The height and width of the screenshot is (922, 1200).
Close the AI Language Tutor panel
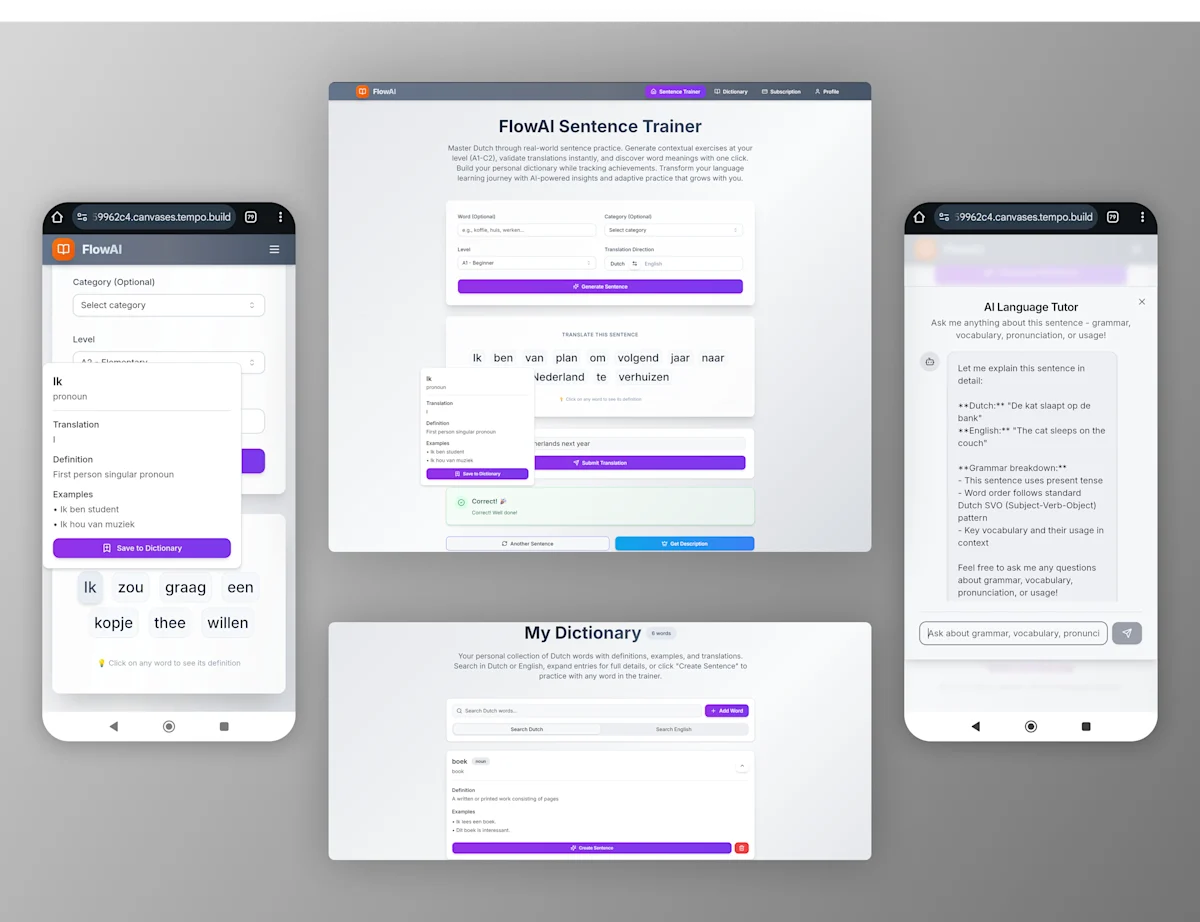coord(1142,301)
